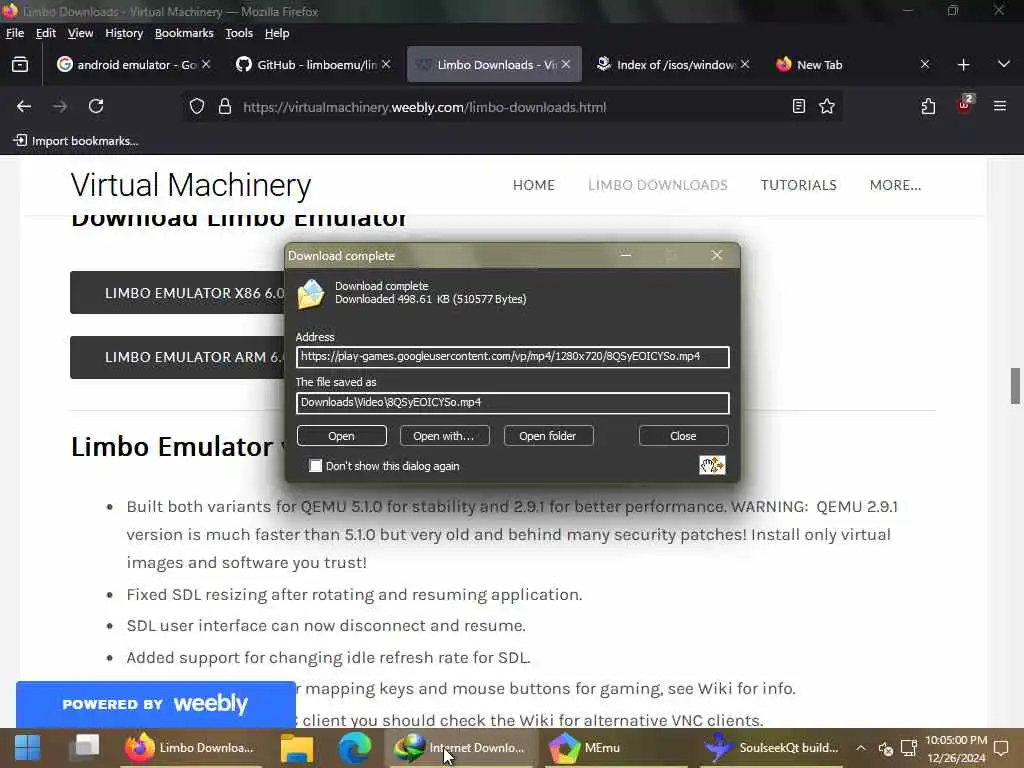This screenshot has width=1024, height=768.
Task: Toggle reader view icon in address bar
Action: (x=799, y=106)
